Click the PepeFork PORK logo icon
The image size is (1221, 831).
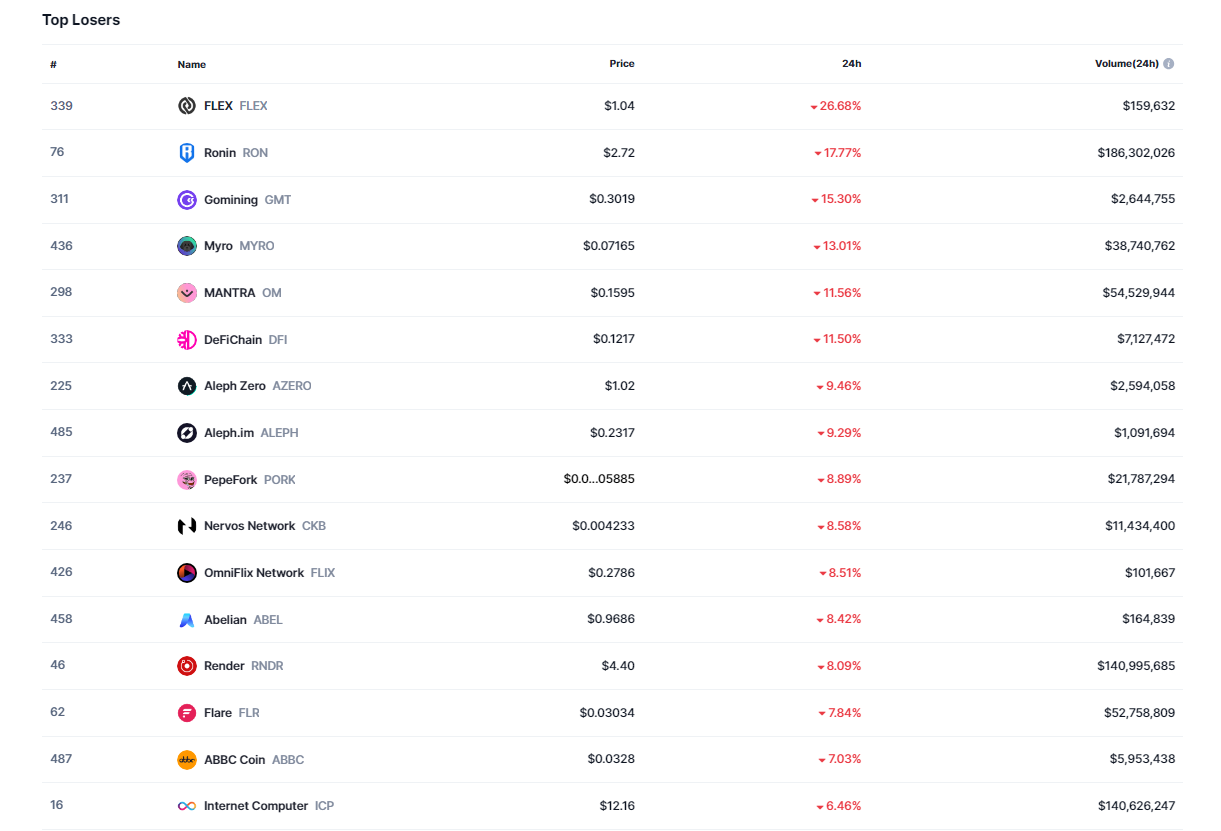pos(187,480)
